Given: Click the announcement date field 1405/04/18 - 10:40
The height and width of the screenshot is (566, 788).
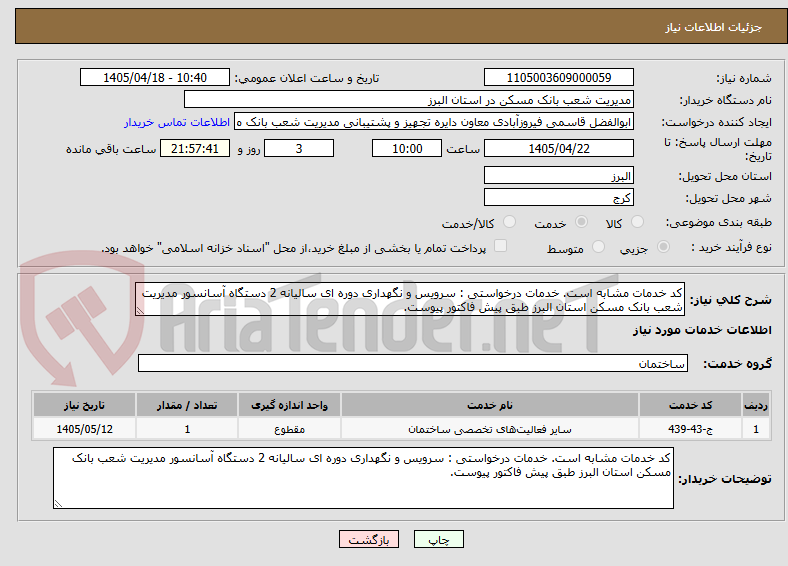Looking at the screenshot, I should point(155,77).
